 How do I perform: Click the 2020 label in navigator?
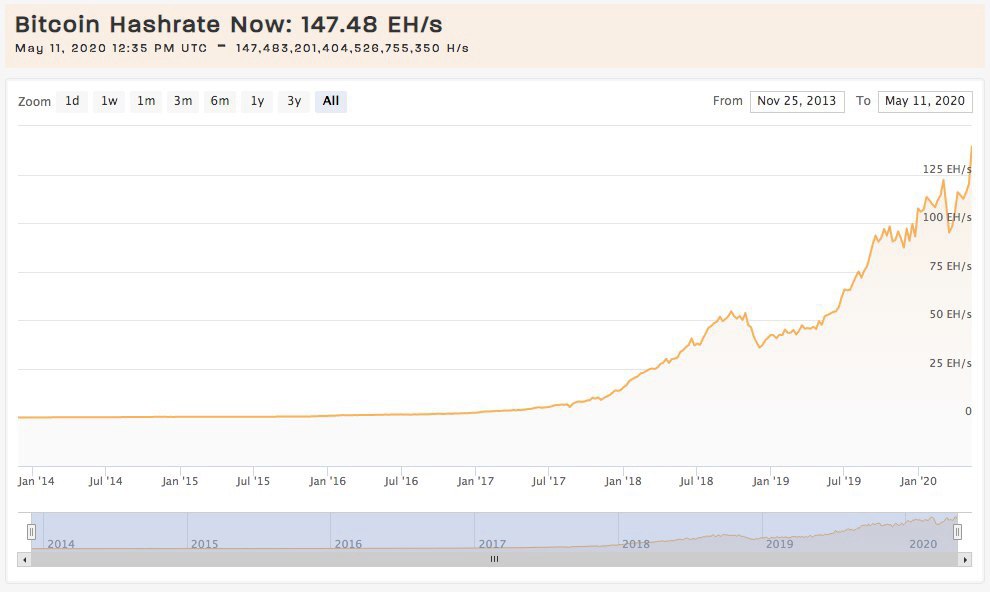[x=923, y=544]
